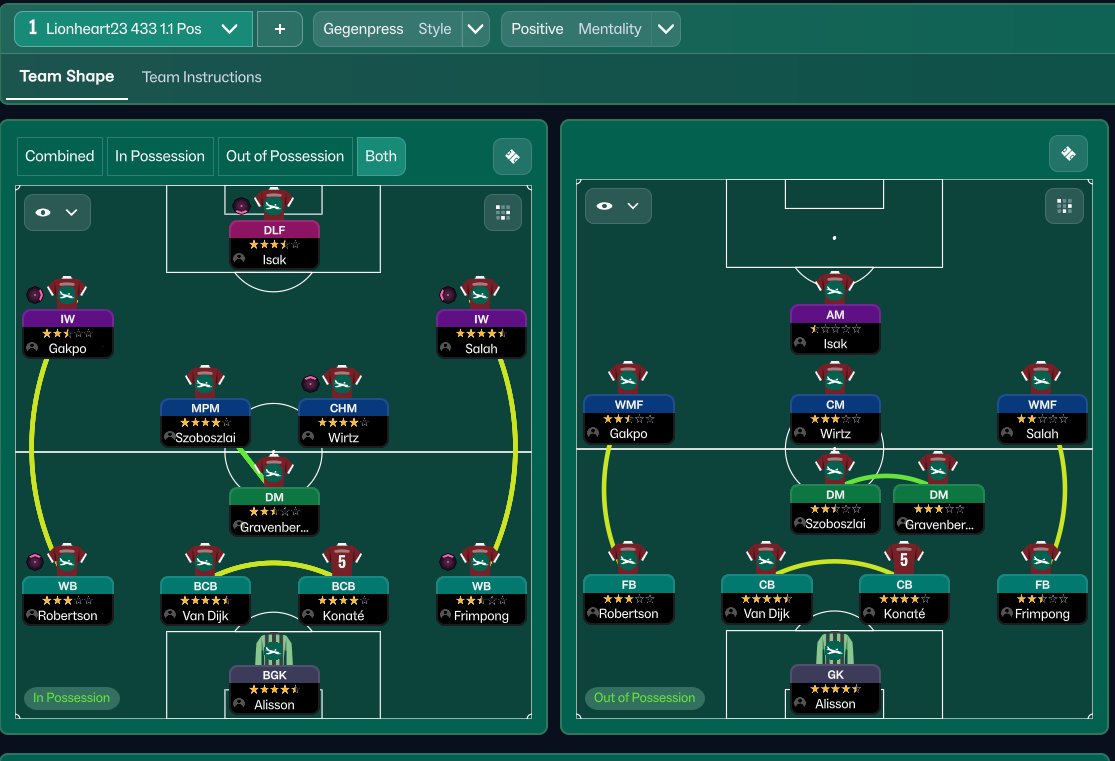Click Van Dijk's BCB shirt icon
This screenshot has height=761, width=1115.
coord(205,560)
